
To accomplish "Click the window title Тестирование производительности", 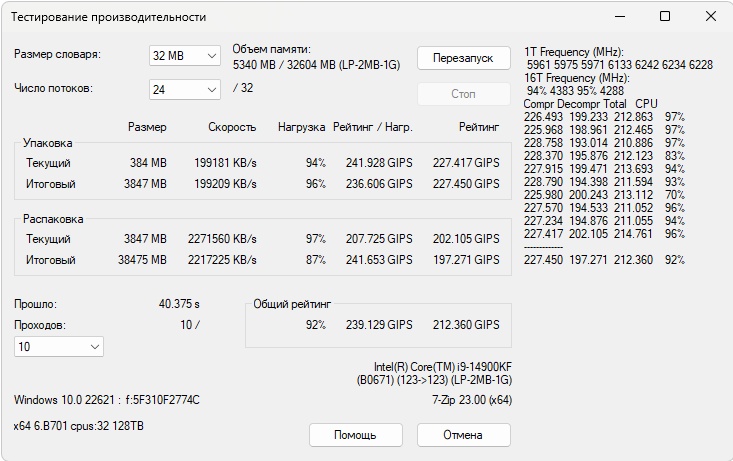I will 109,17.
